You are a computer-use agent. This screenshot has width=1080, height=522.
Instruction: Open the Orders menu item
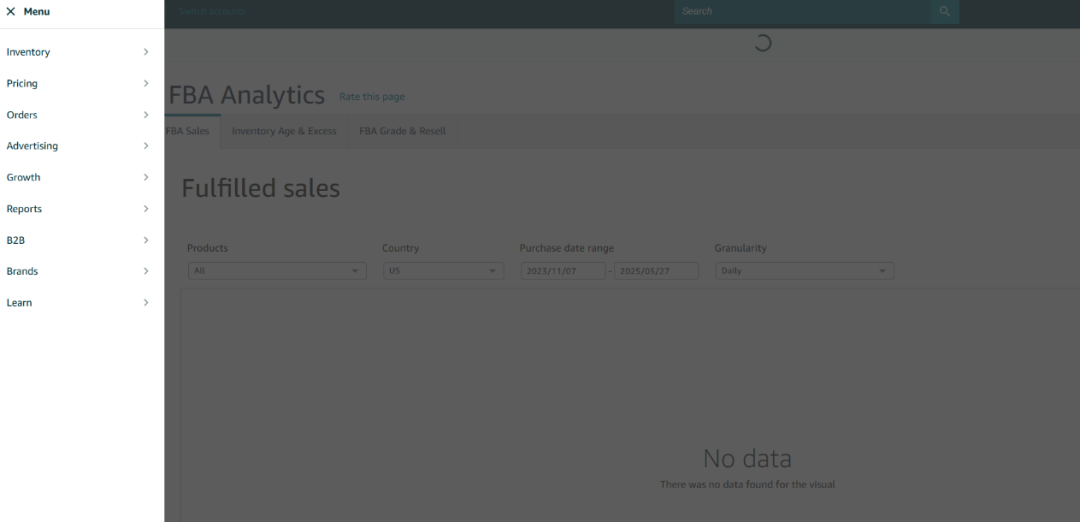coord(22,115)
